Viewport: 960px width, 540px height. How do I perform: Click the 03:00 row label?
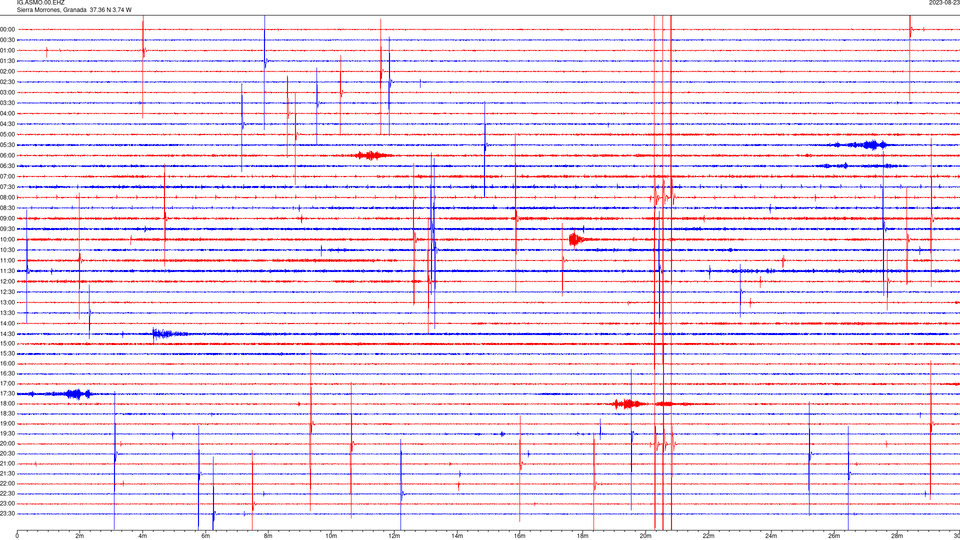click(8, 92)
